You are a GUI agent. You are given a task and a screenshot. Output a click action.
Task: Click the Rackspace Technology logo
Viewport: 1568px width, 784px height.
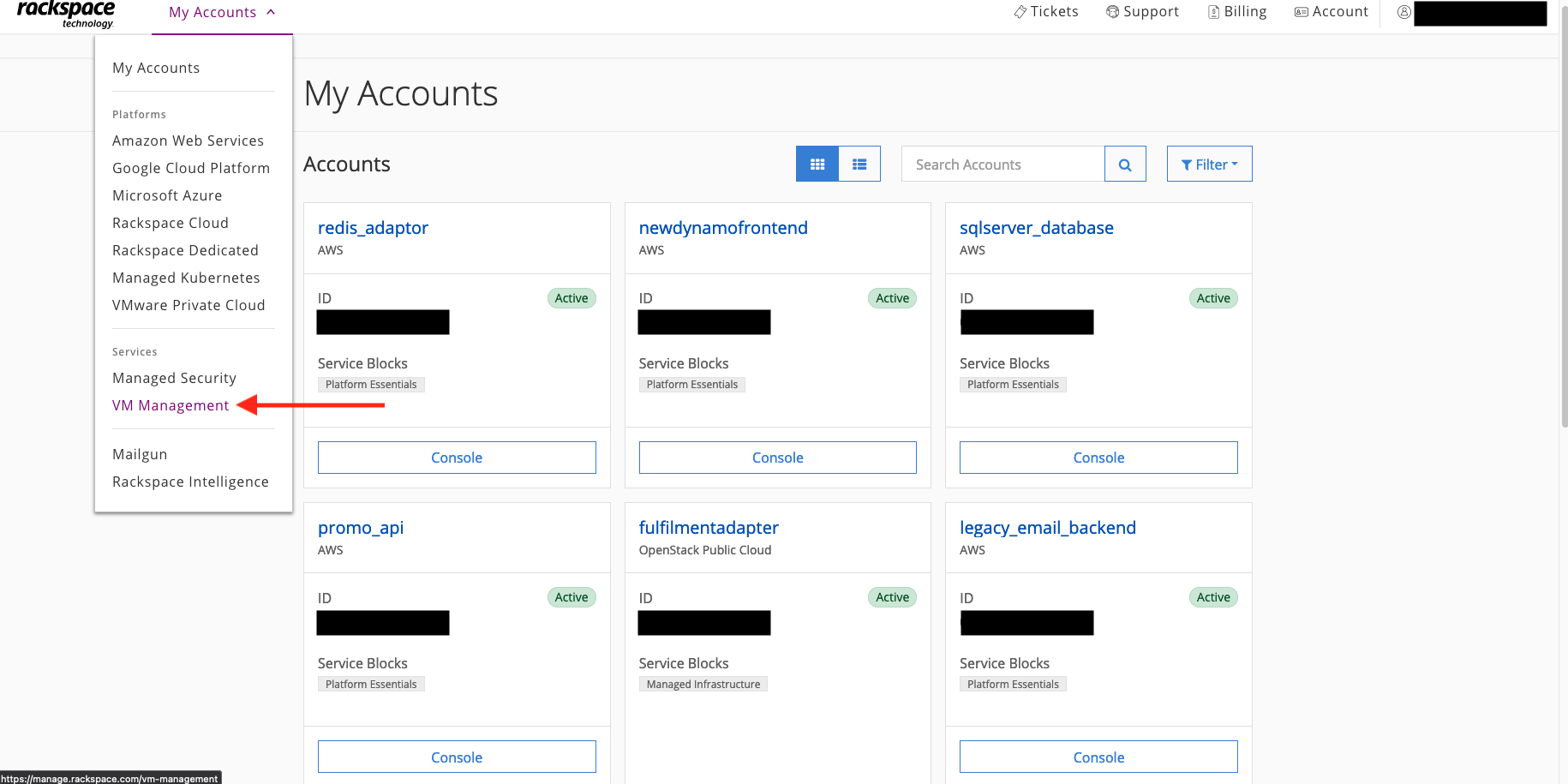64,13
